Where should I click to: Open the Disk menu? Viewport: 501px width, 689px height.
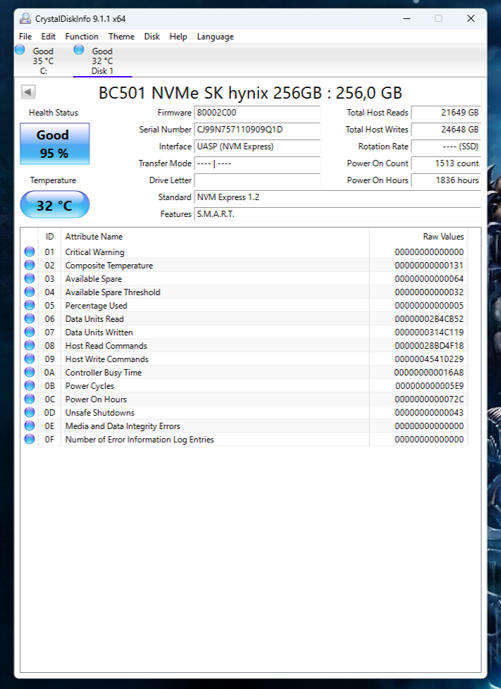point(152,36)
